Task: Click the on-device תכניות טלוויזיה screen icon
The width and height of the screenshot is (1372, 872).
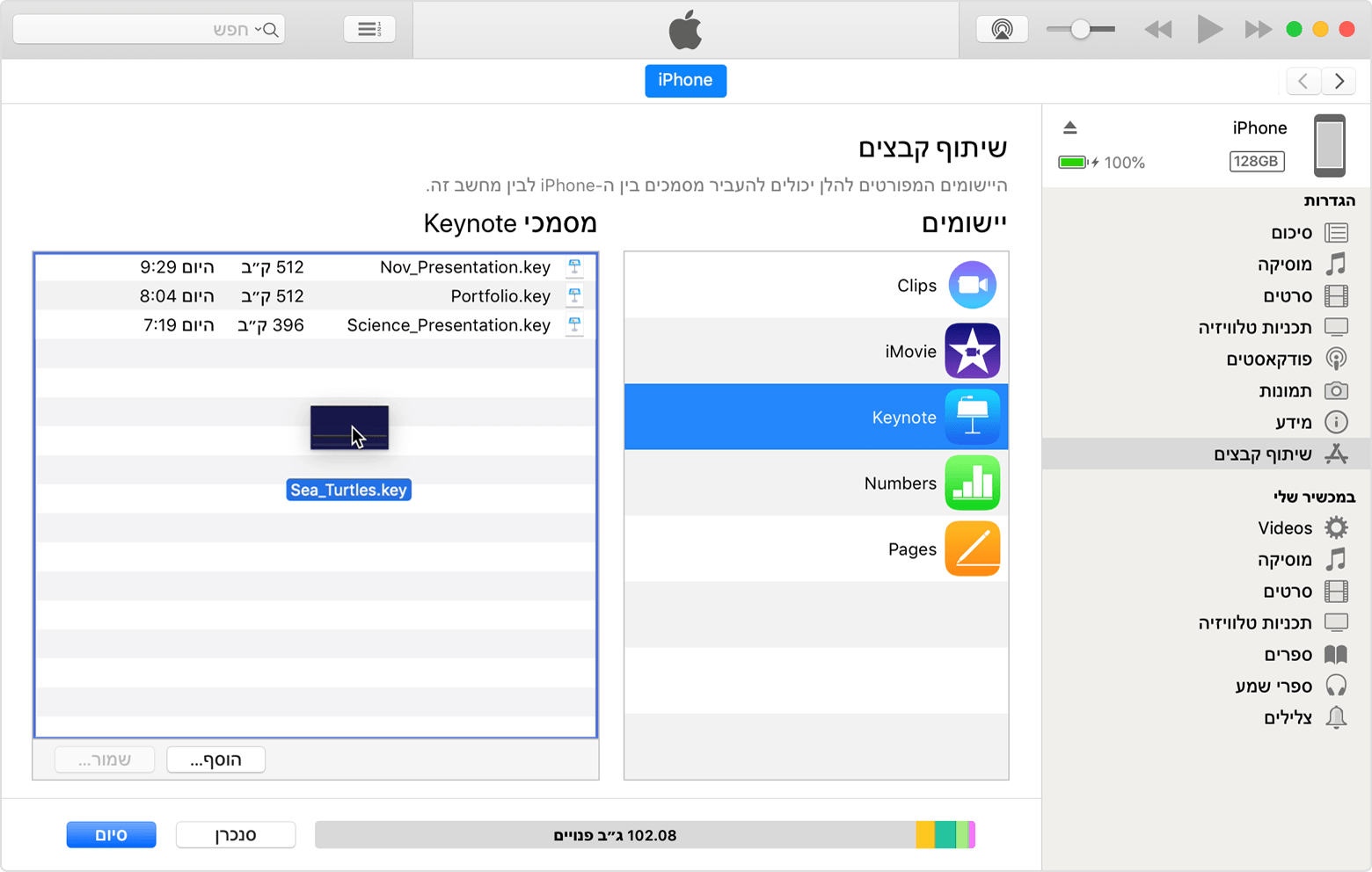Action: (x=1336, y=622)
